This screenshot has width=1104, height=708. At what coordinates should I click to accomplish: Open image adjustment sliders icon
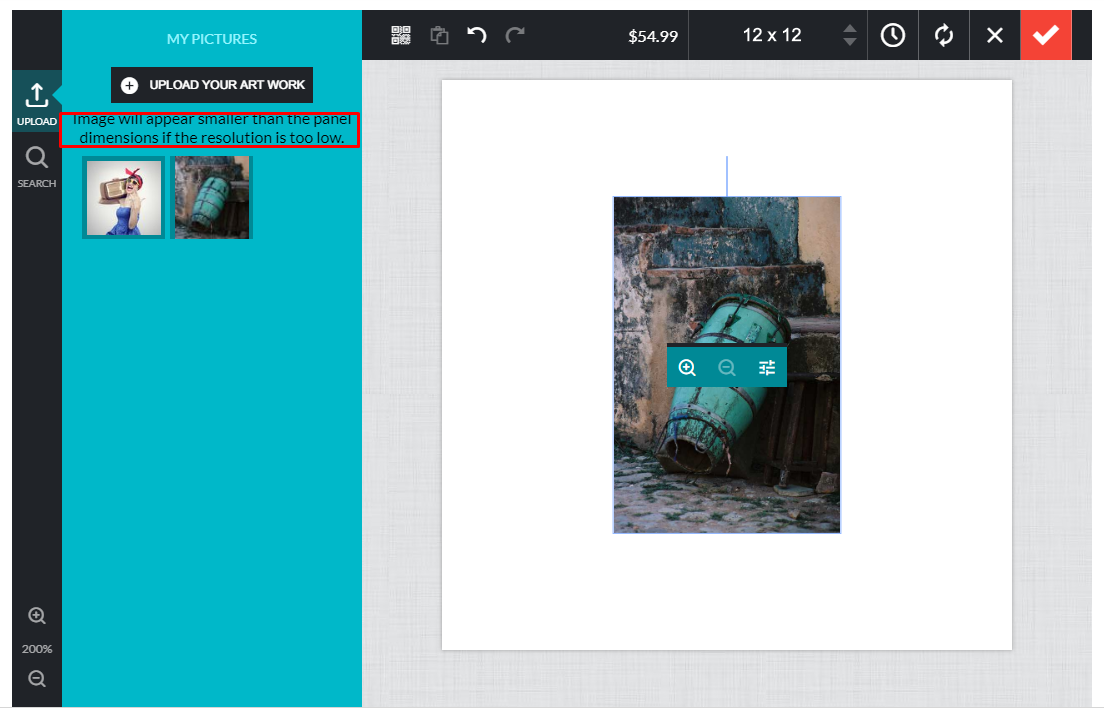(x=767, y=367)
